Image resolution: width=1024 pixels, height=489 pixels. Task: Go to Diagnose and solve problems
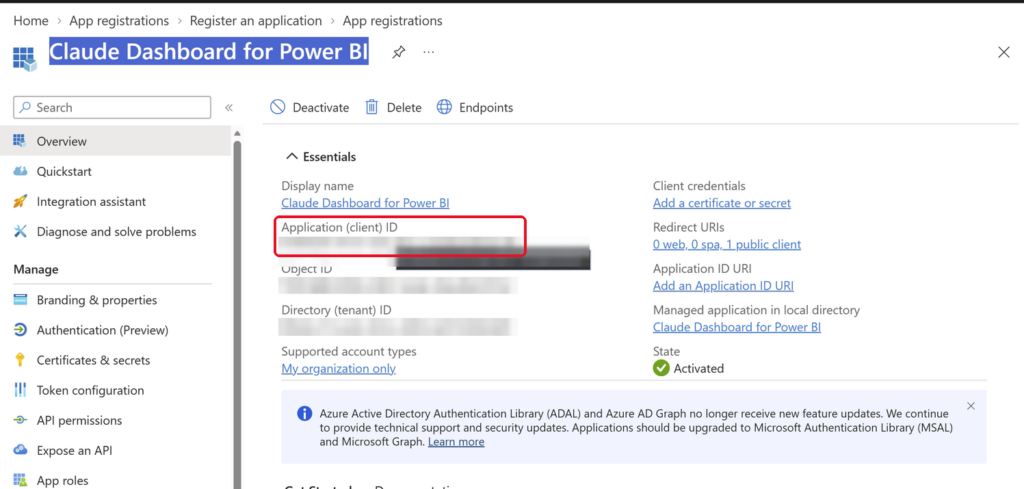click(x=116, y=232)
